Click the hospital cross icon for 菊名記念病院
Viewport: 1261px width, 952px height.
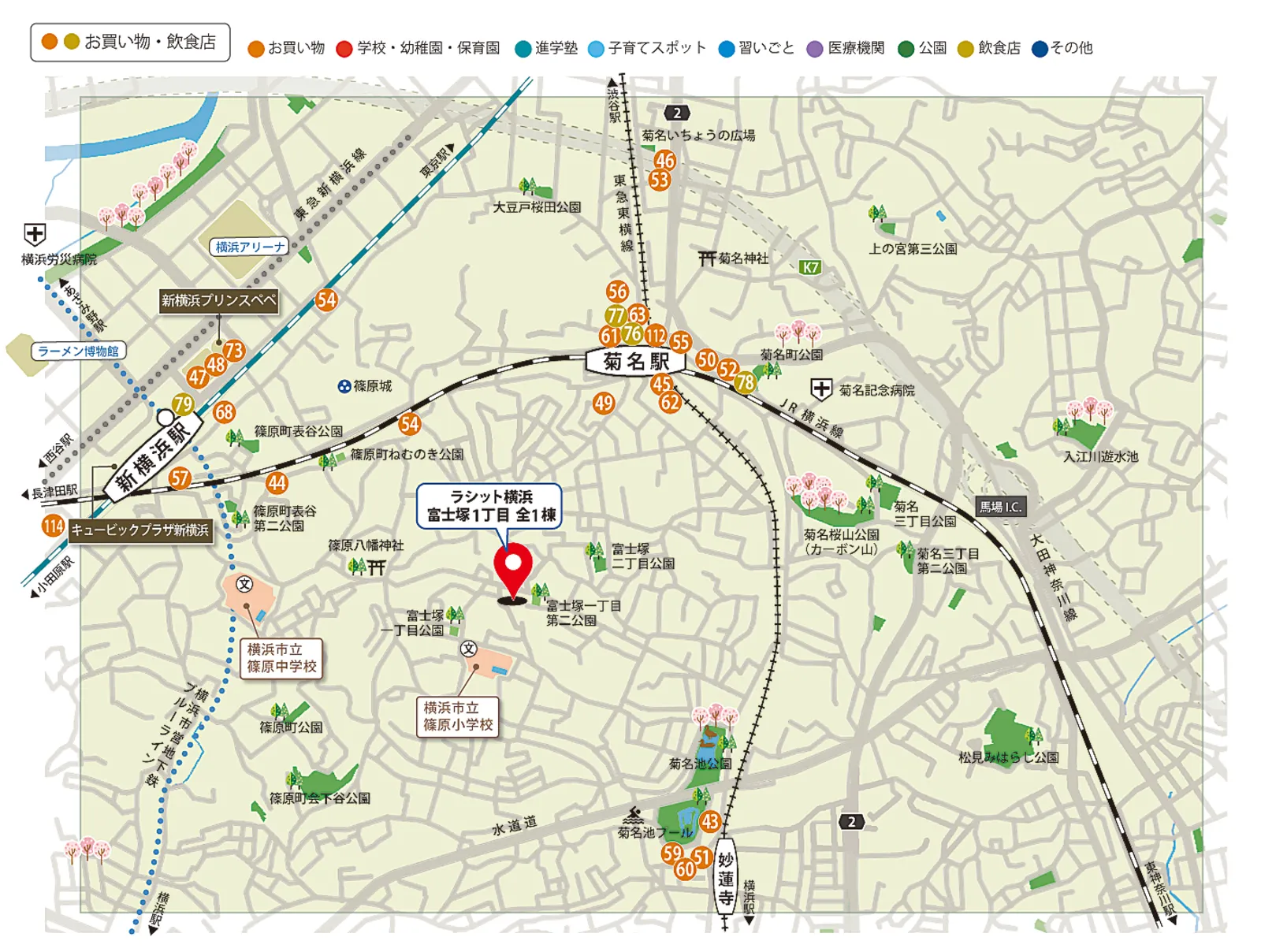[x=821, y=389]
